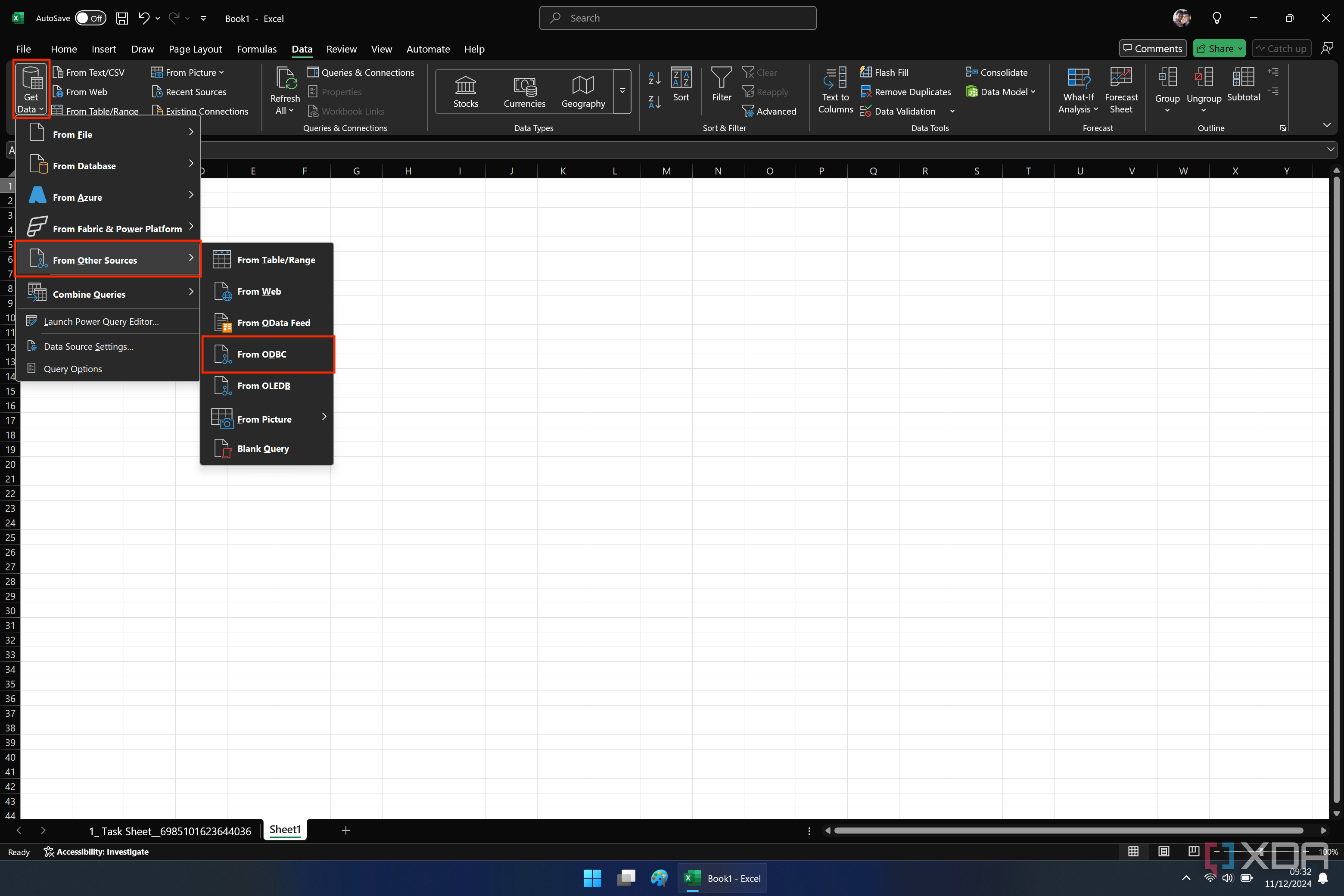Open the Forecast Sheet tool
The width and height of the screenshot is (1344, 896).
[x=1121, y=90]
